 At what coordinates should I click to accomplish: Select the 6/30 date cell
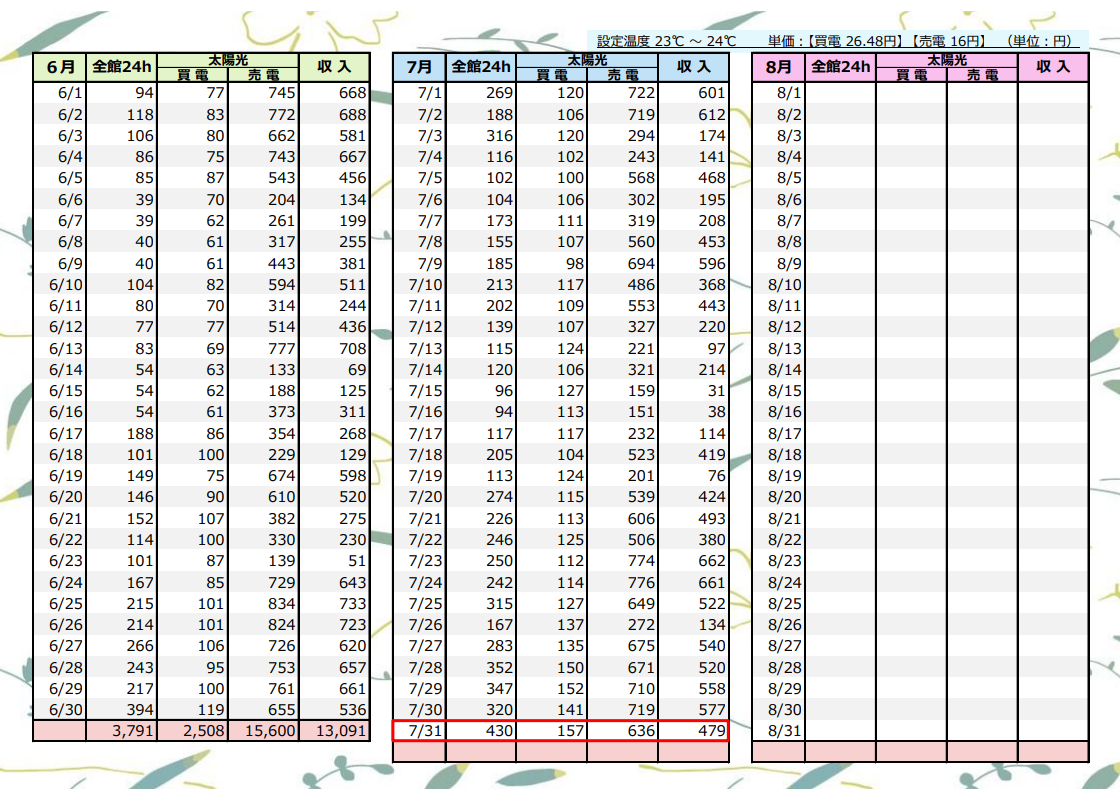59,710
